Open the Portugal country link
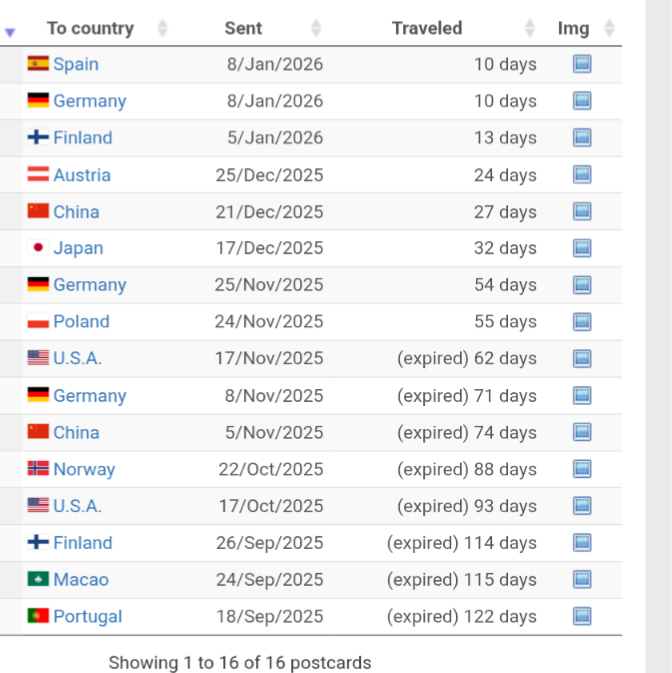Image resolution: width=672 pixels, height=673 pixels. (x=88, y=616)
